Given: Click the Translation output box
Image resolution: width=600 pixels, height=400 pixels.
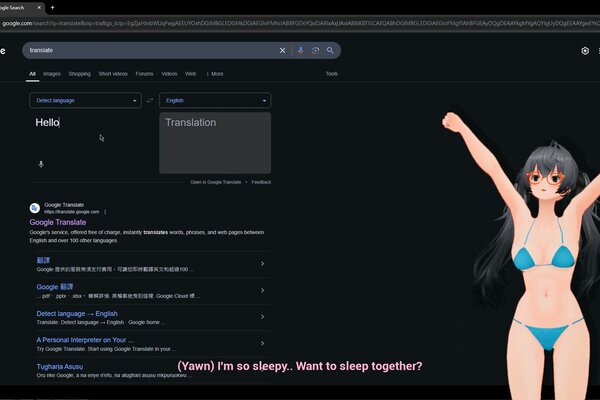Looking at the screenshot, I should [x=215, y=143].
